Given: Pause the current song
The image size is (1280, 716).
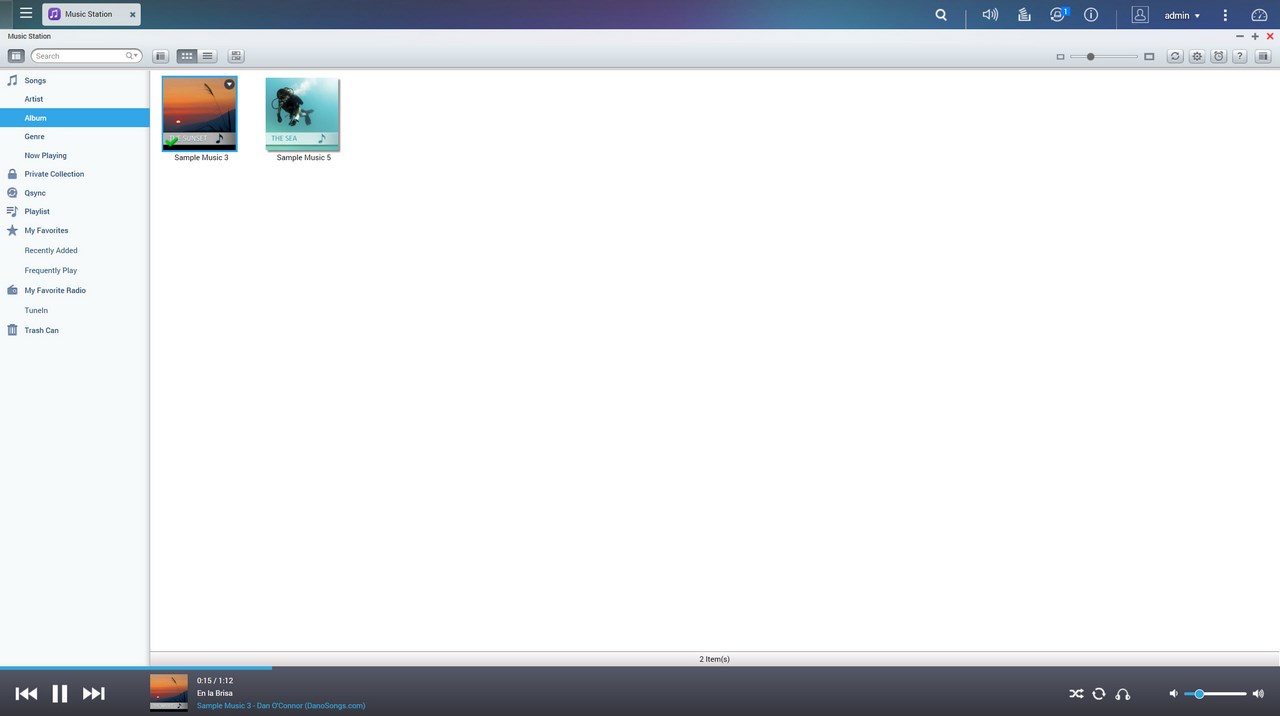Looking at the screenshot, I should 60,693.
